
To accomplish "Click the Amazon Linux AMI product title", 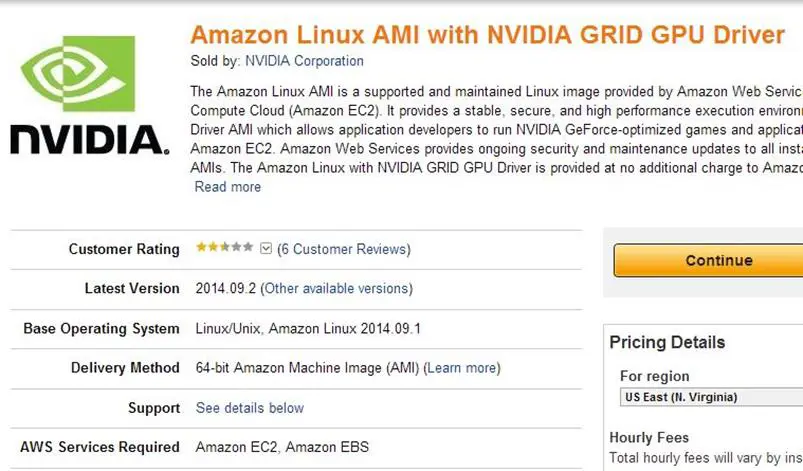I will point(487,34).
